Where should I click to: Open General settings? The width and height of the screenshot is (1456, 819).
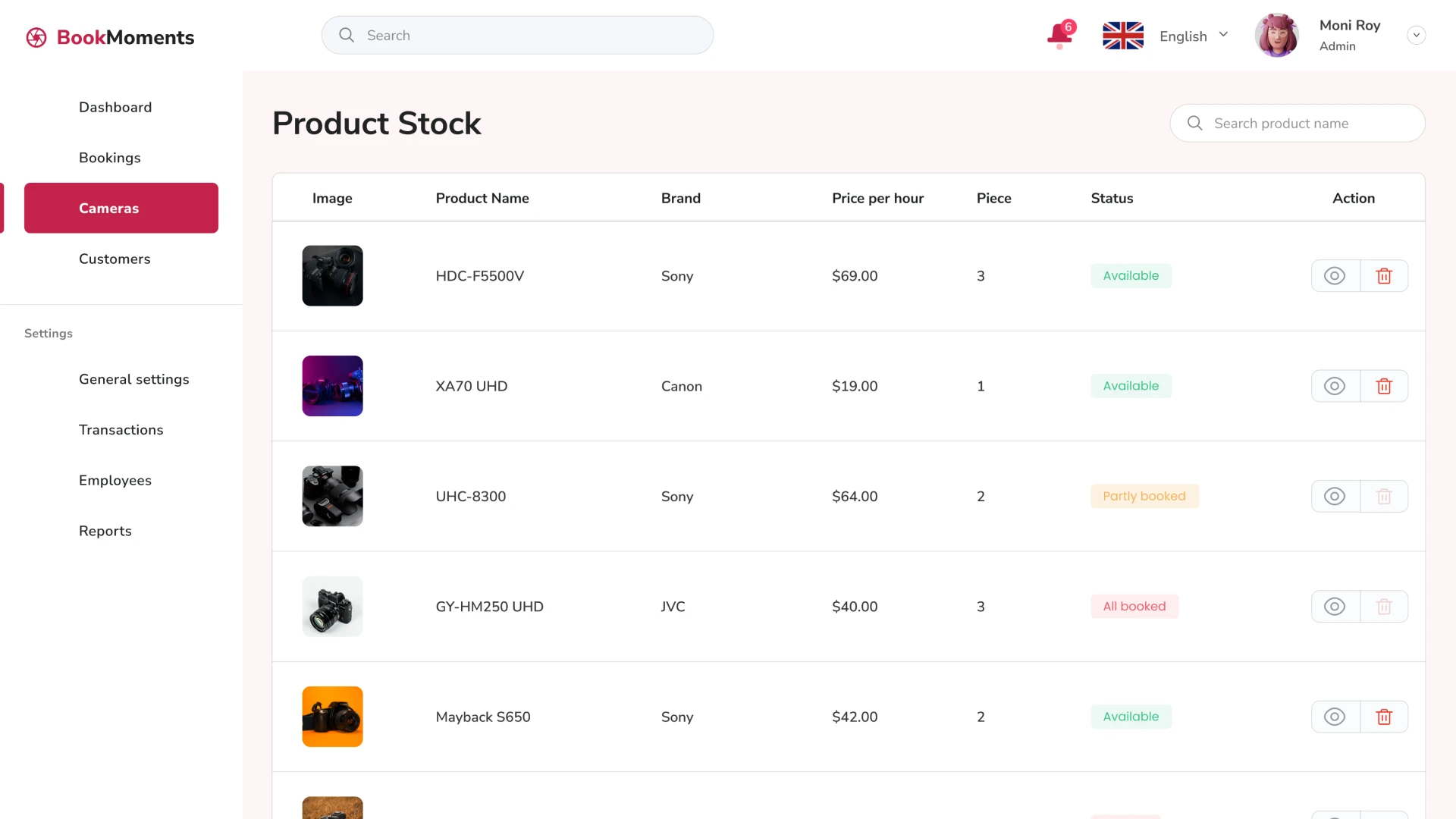(133, 379)
